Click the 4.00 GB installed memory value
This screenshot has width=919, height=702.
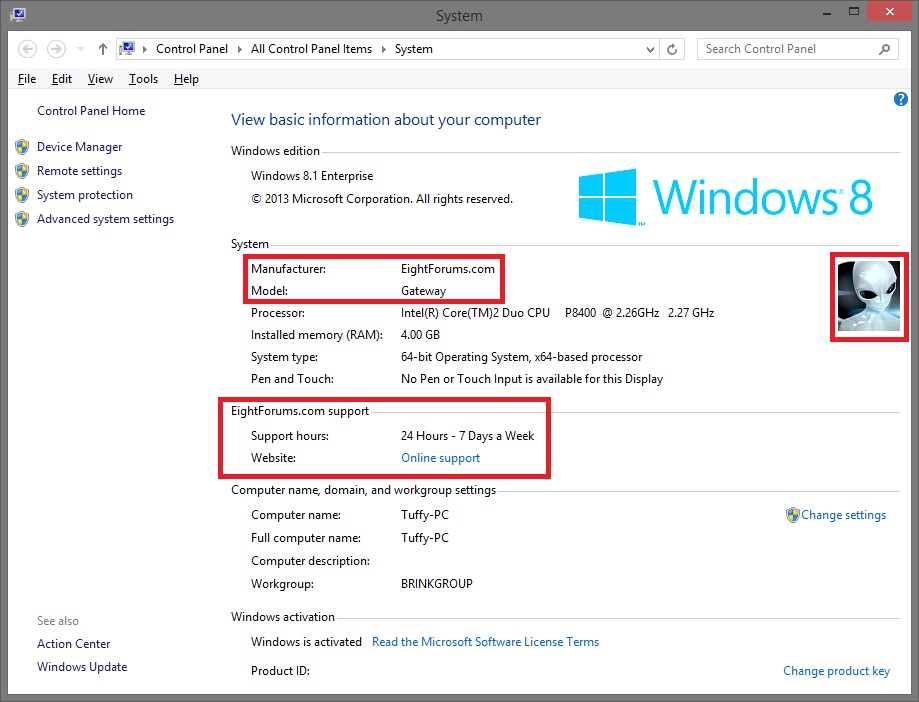click(420, 335)
